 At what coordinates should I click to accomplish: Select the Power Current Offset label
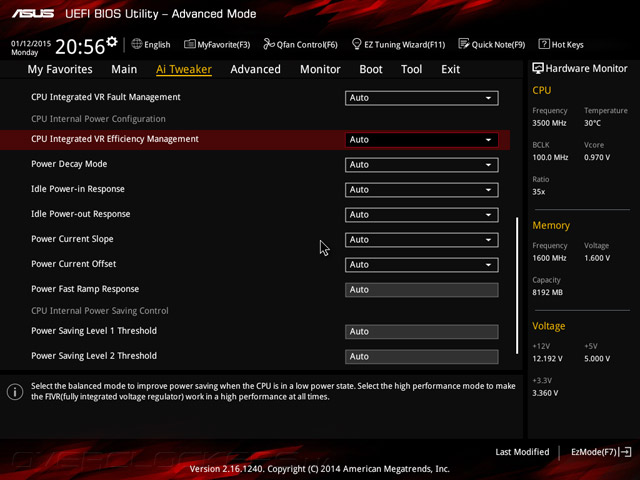click(73, 264)
